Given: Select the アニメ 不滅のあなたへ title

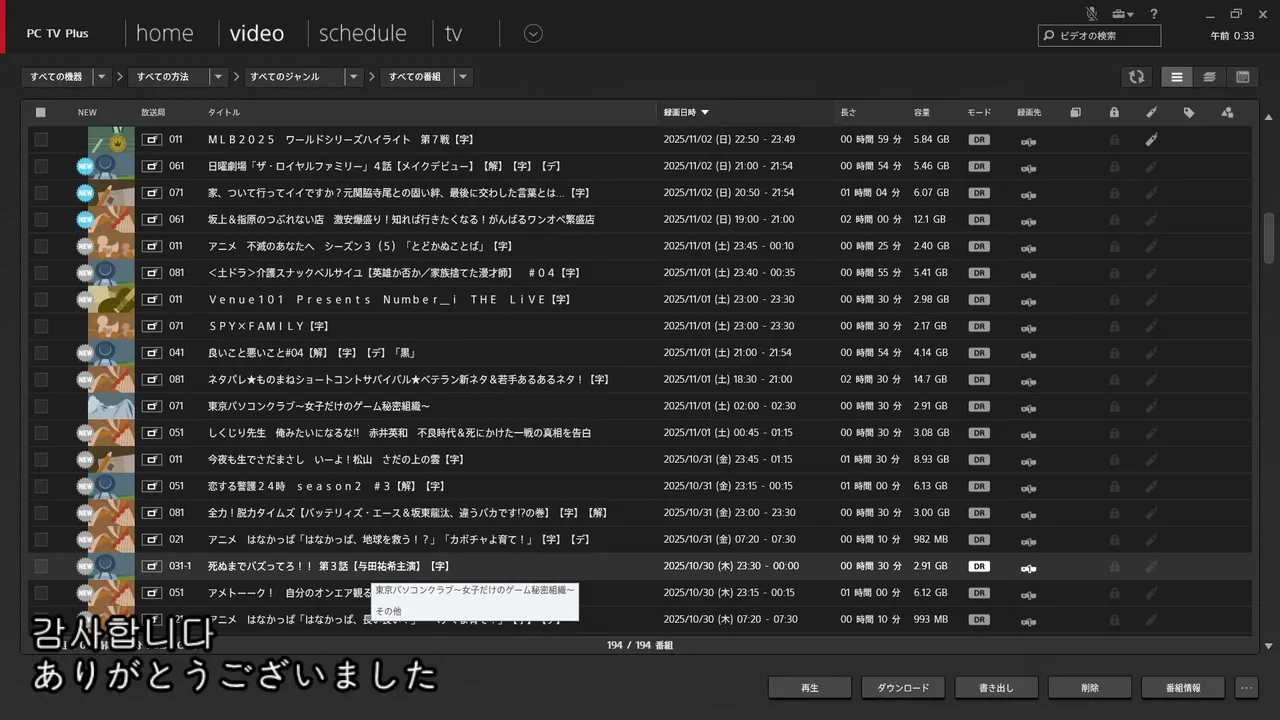Looking at the screenshot, I should (x=360, y=246).
